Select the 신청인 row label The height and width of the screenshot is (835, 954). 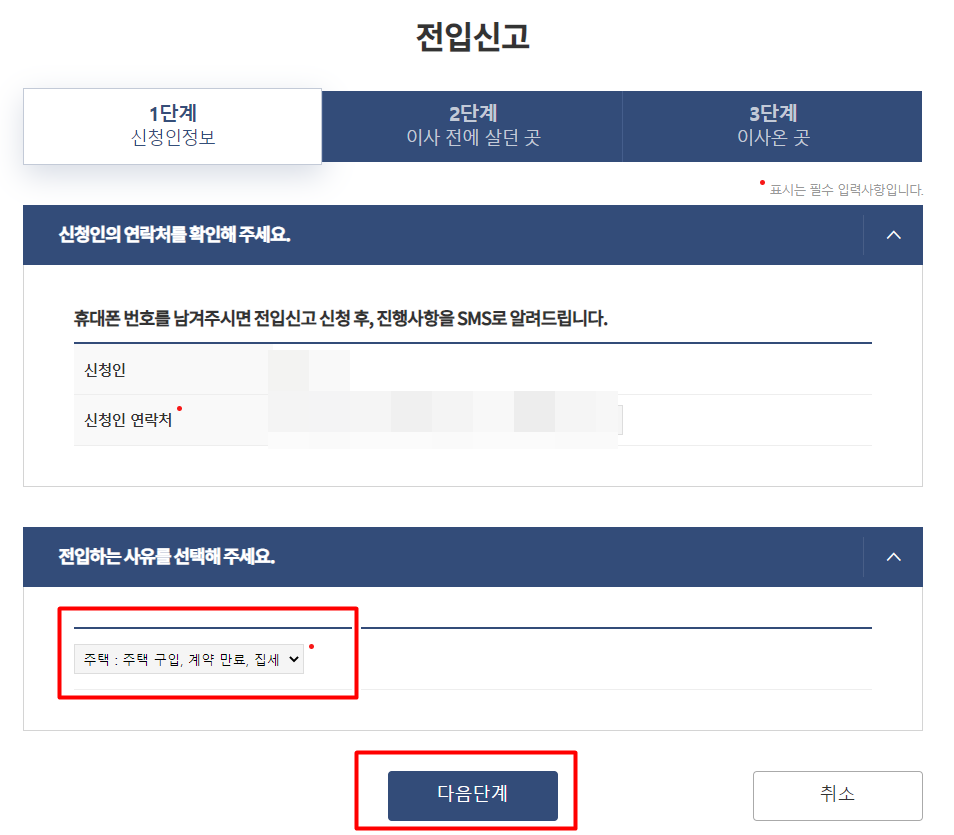105,370
